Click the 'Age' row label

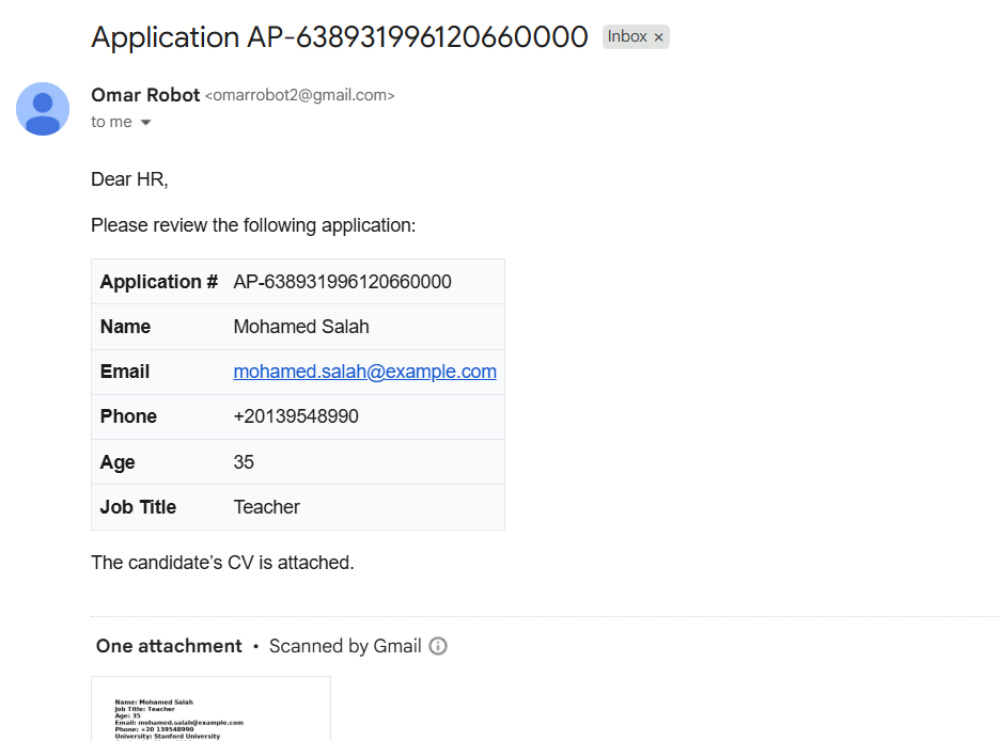tap(117, 462)
